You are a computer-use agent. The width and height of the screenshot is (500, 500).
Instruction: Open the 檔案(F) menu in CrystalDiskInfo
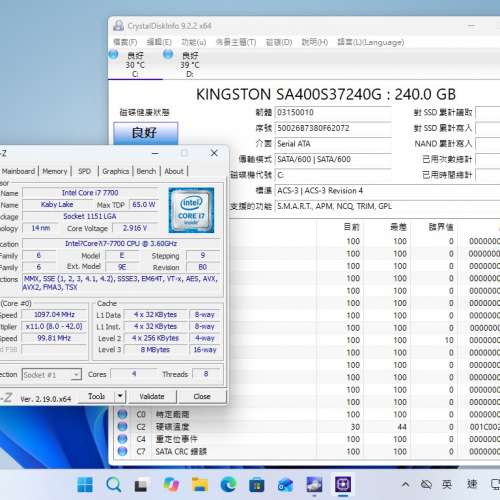pyautogui.click(x=125, y=42)
